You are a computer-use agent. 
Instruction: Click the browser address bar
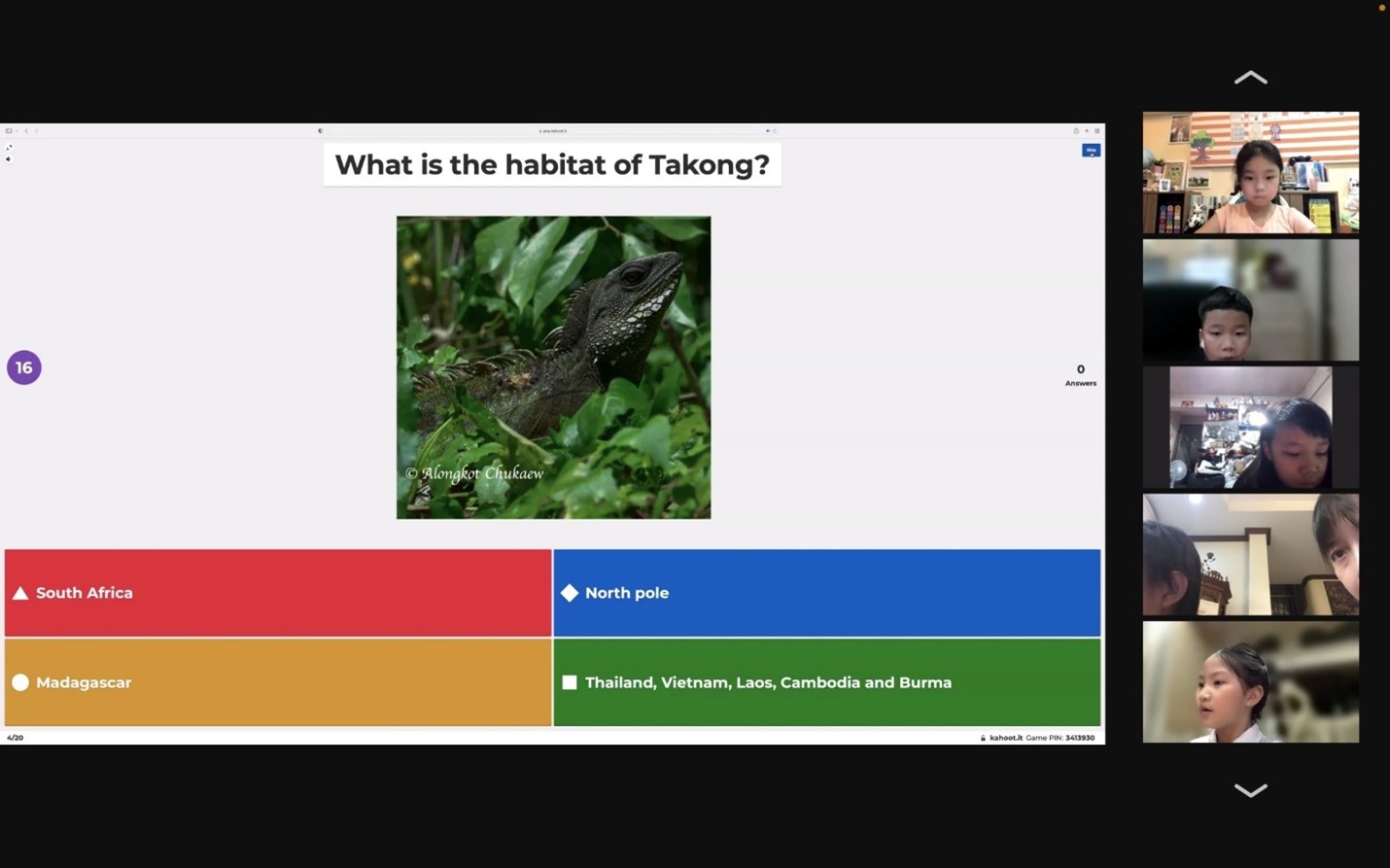point(552,130)
